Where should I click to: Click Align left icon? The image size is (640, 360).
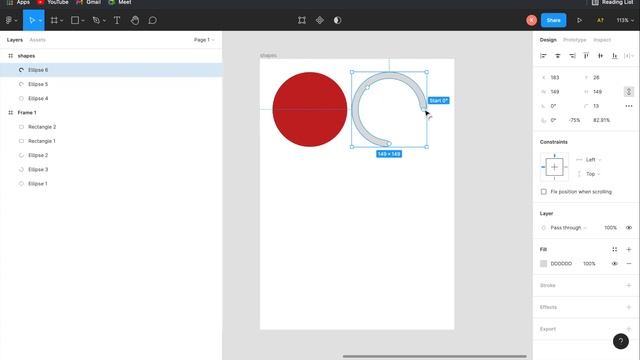pos(543,56)
